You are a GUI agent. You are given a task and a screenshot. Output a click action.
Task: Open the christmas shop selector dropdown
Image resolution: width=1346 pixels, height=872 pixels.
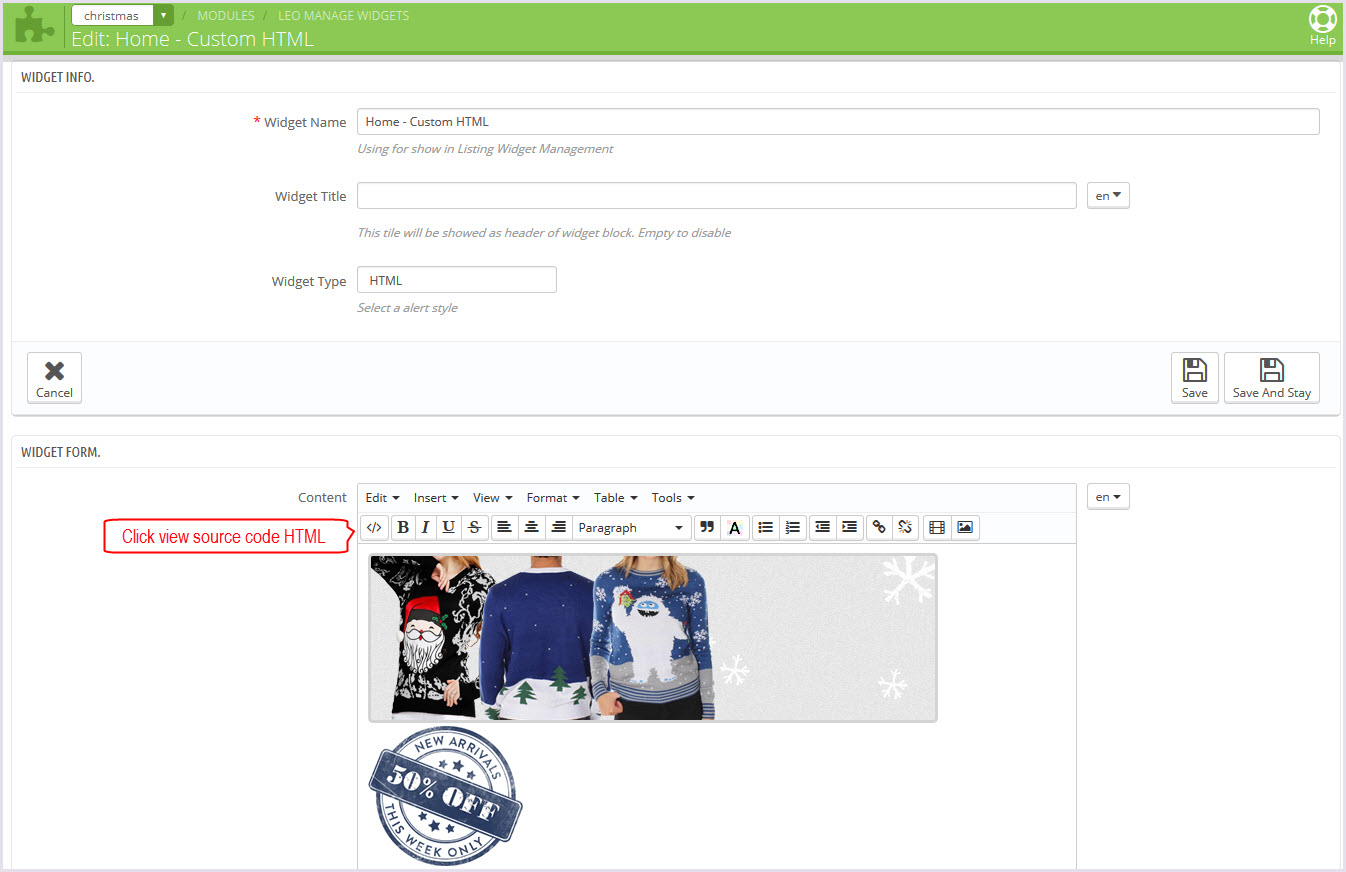click(x=123, y=15)
